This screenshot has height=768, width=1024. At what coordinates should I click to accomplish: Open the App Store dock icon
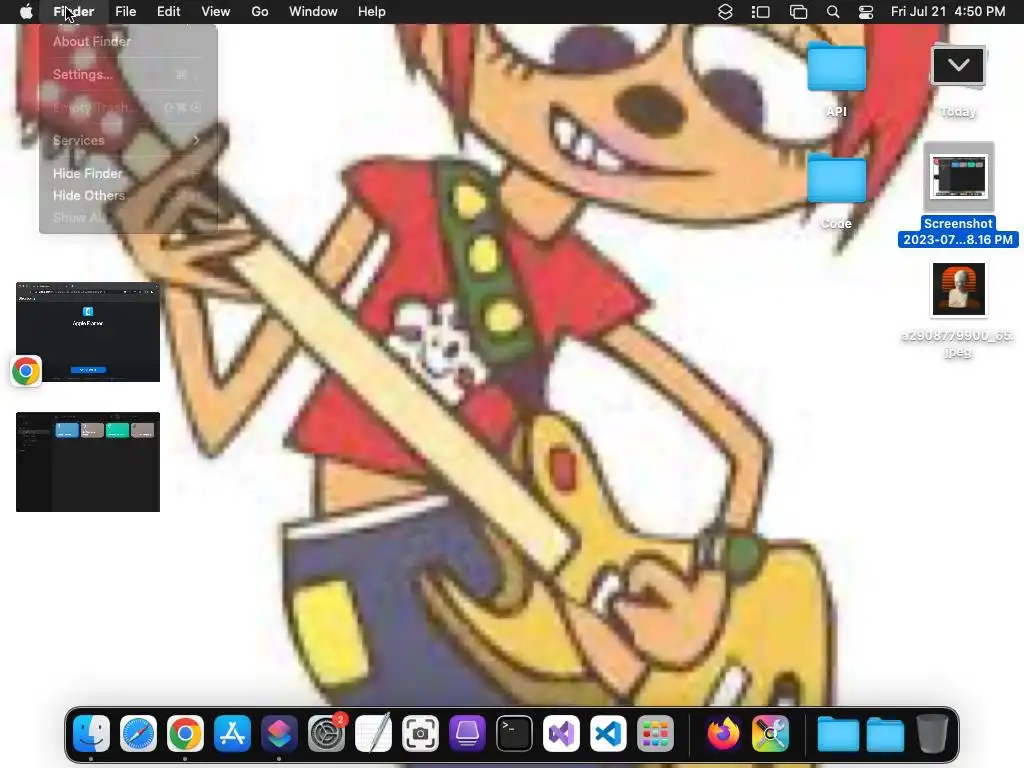(232, 733)
